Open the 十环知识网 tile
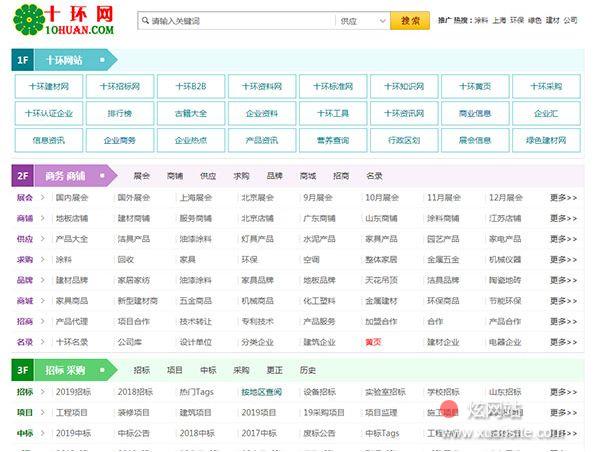 point(404,86)
